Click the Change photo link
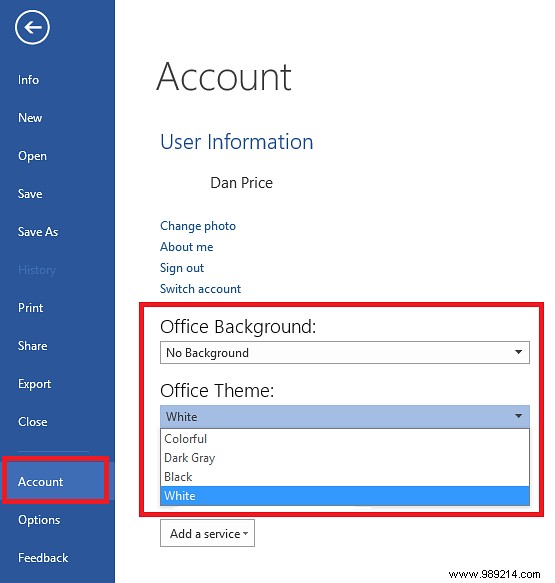The image size is (555, 583). pos(198,226)
